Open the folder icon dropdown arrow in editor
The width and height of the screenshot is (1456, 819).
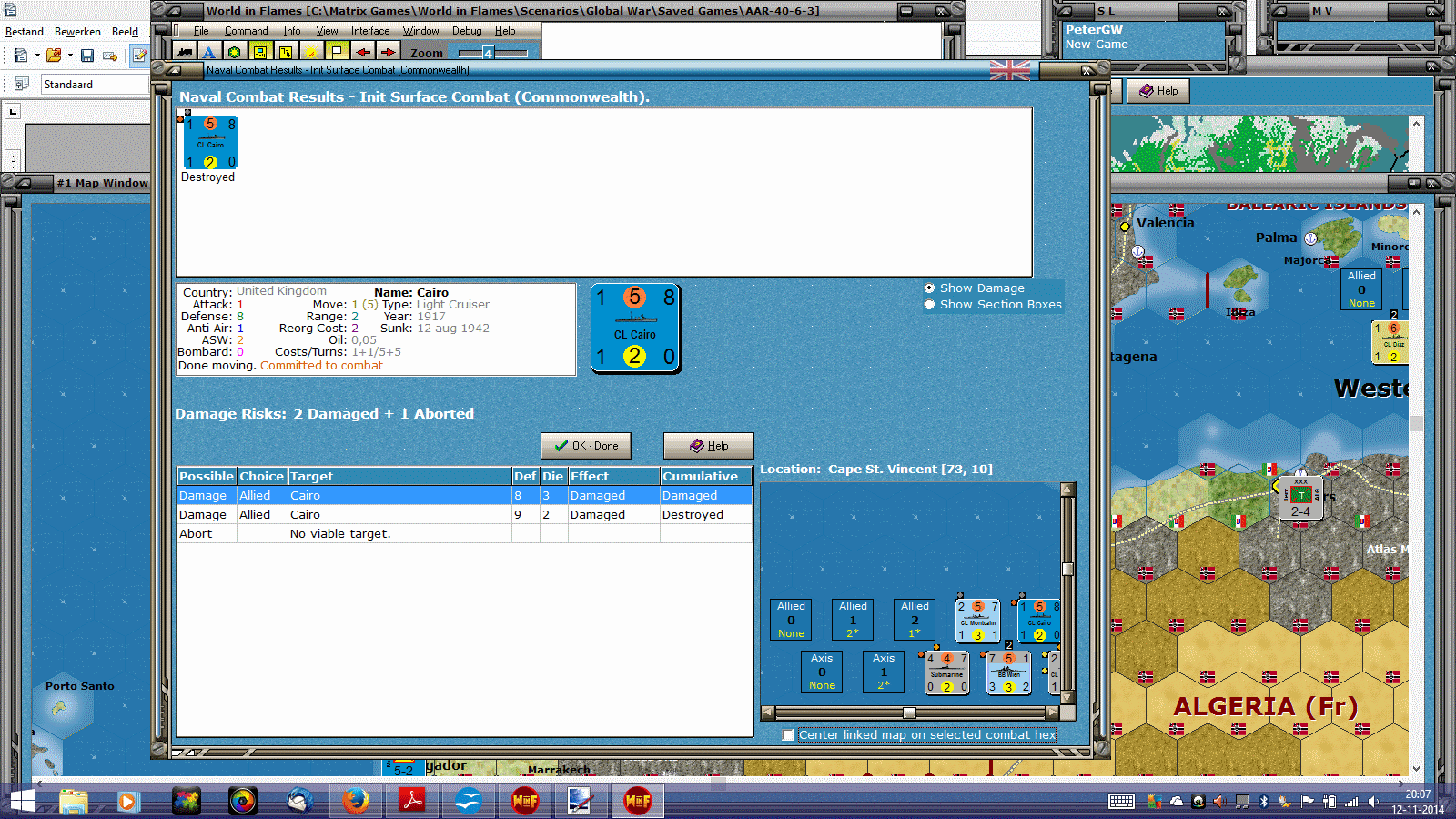(x=70, y=56)
